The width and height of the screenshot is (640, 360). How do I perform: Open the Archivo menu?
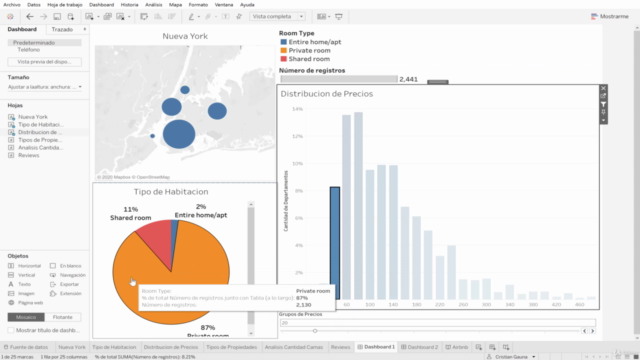click(12, 4)
